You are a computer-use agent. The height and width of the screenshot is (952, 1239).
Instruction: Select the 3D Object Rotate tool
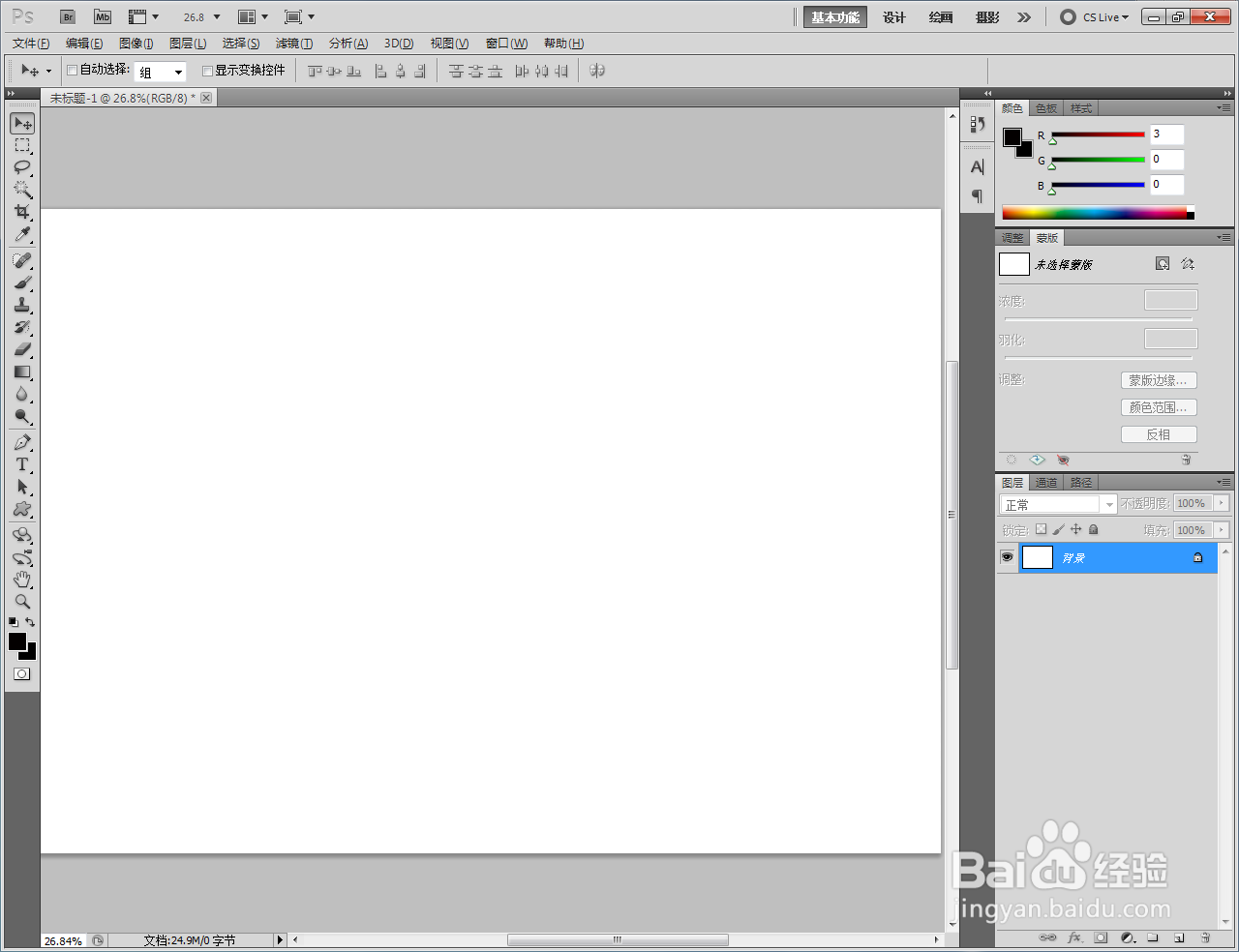22,535
